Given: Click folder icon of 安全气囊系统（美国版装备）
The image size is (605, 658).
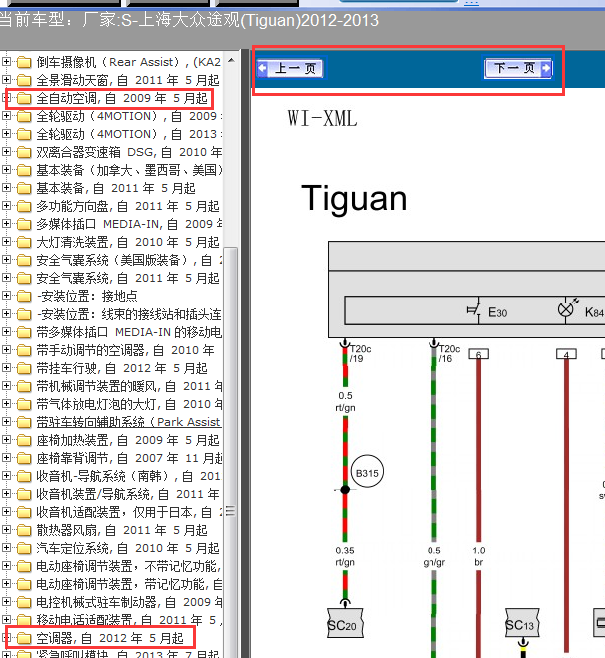Looking at the screenshot, I should 24,260.
